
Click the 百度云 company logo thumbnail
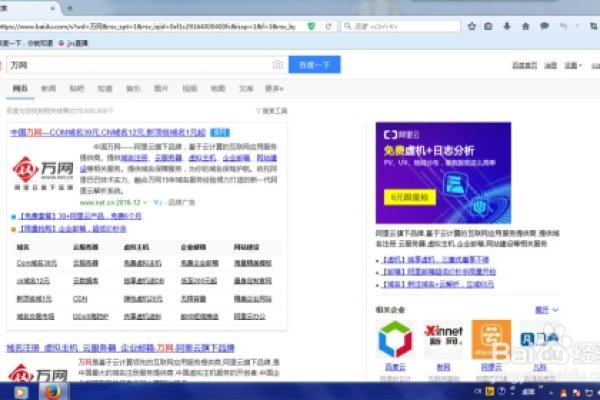pyautogui.click(x=395, y=340)
